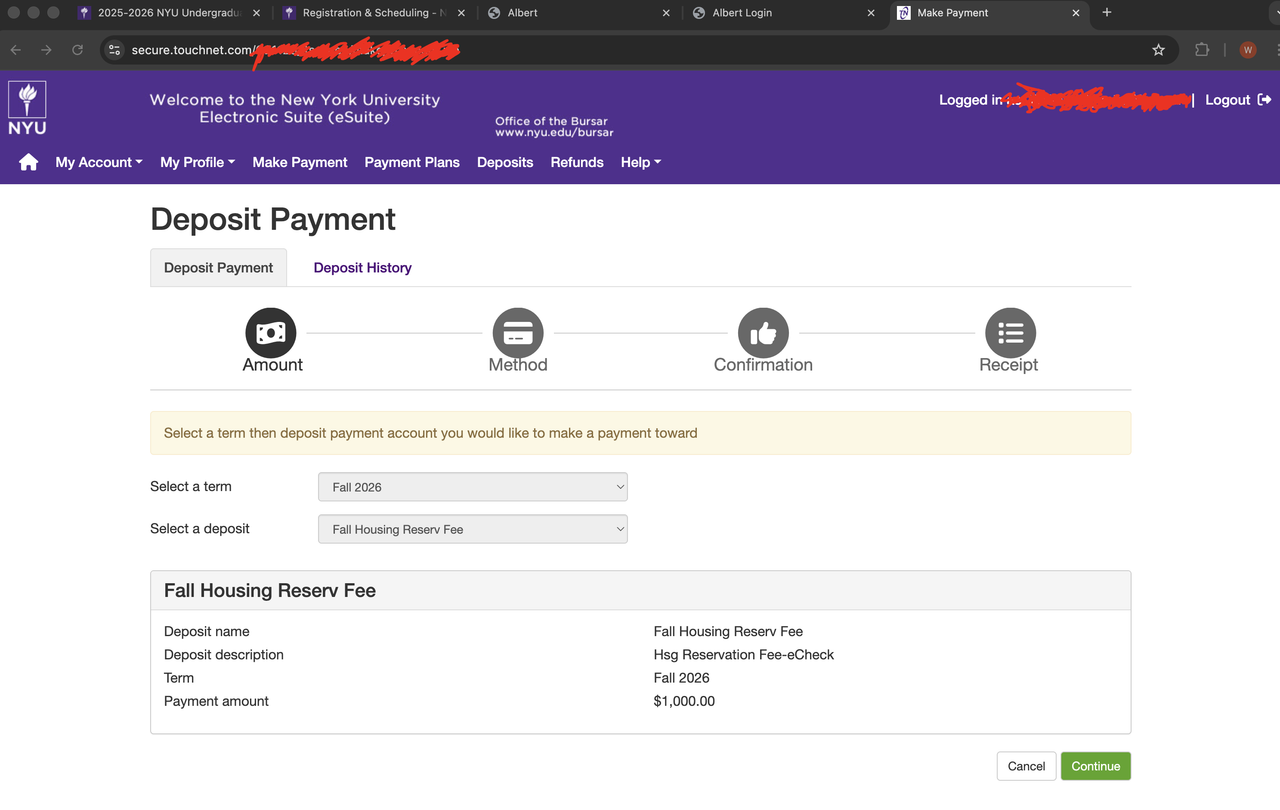1280x810 pixels.
Task: Close the Make Payment tab
Action: [1076, 13]
